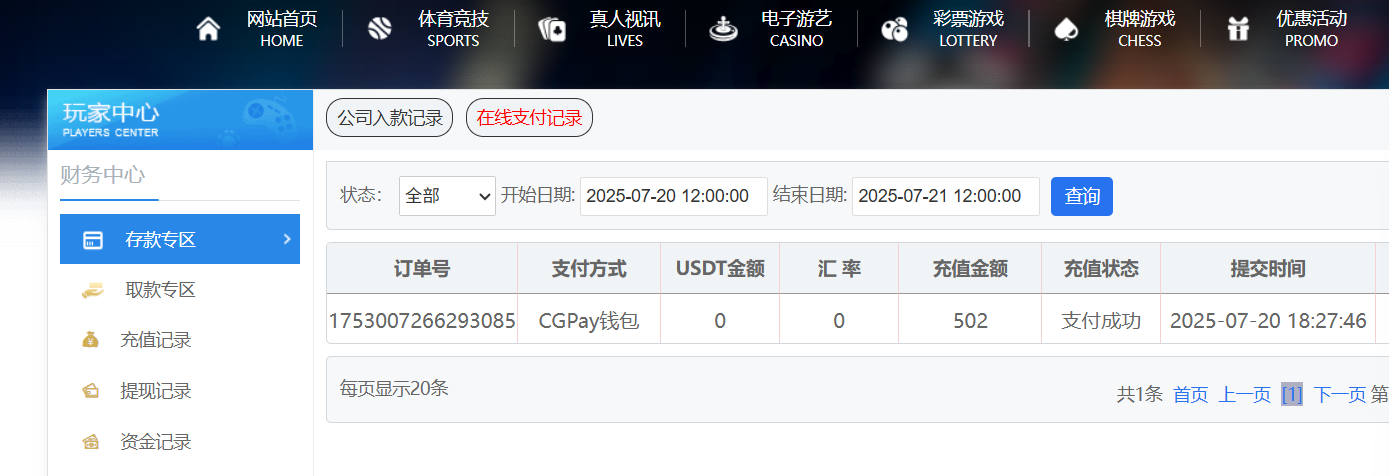Viewport: 1389px width, 476px height.
Task: Switch to 公司入款记录 tab
Action: 390,118
